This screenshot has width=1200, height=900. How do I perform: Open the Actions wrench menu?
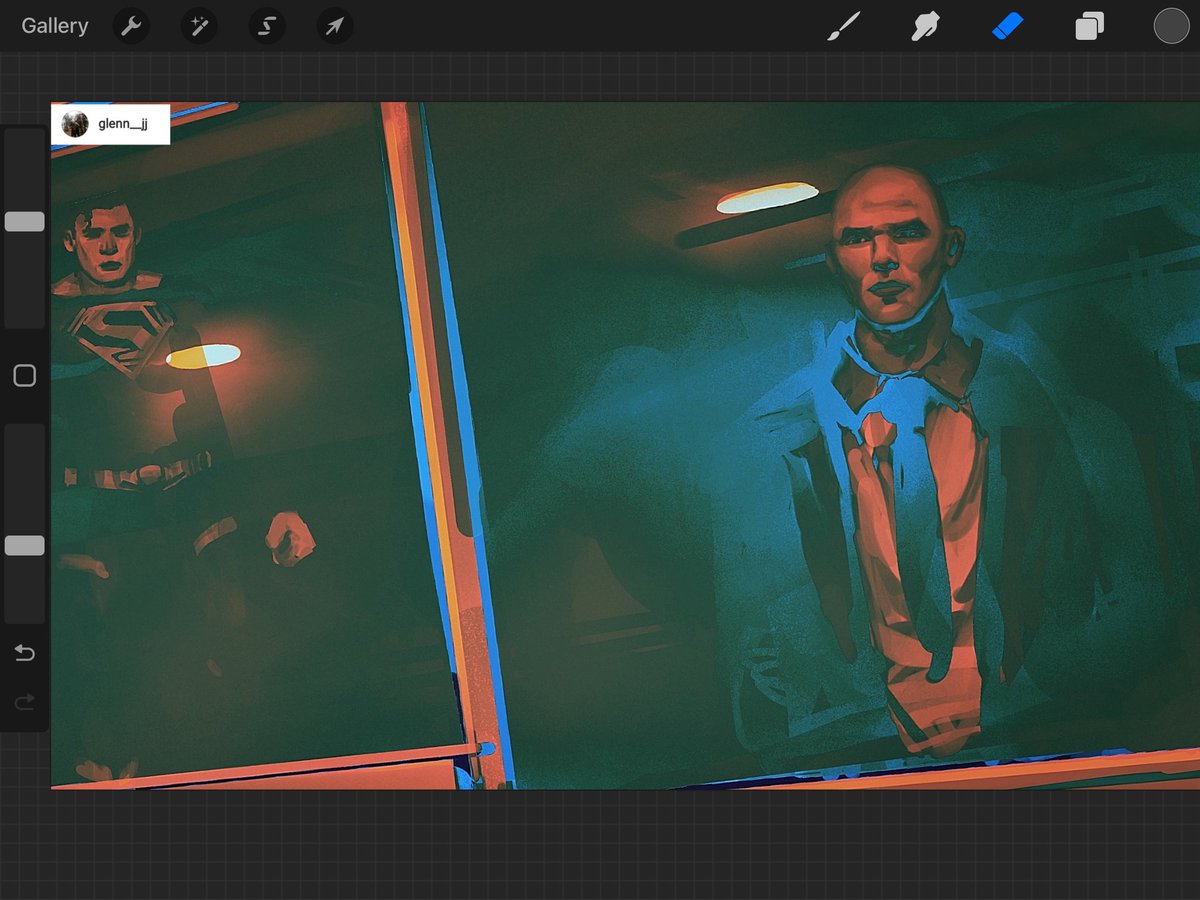(x=131, y=26)
